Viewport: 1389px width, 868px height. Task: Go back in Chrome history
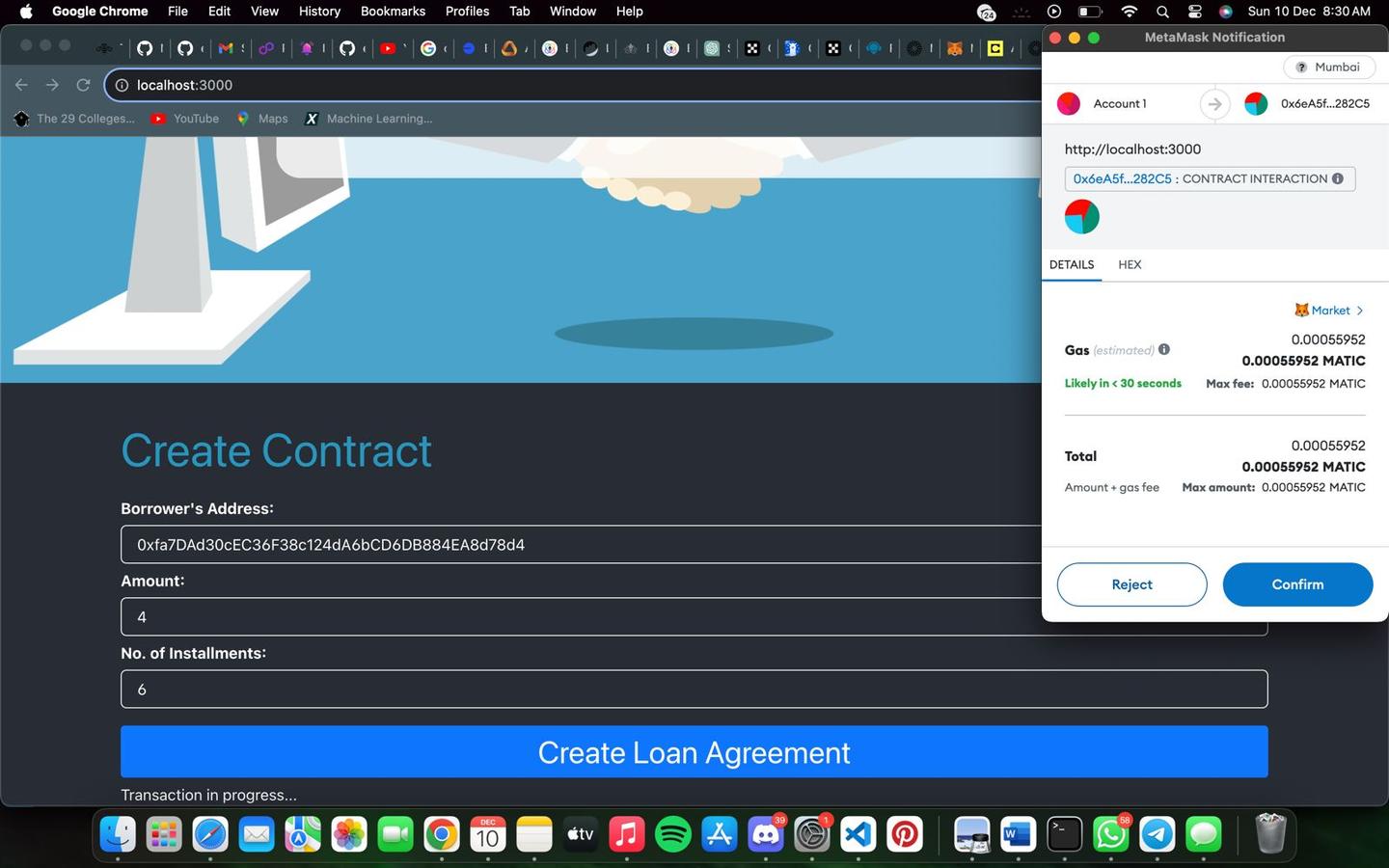click(x=21, y=85)
